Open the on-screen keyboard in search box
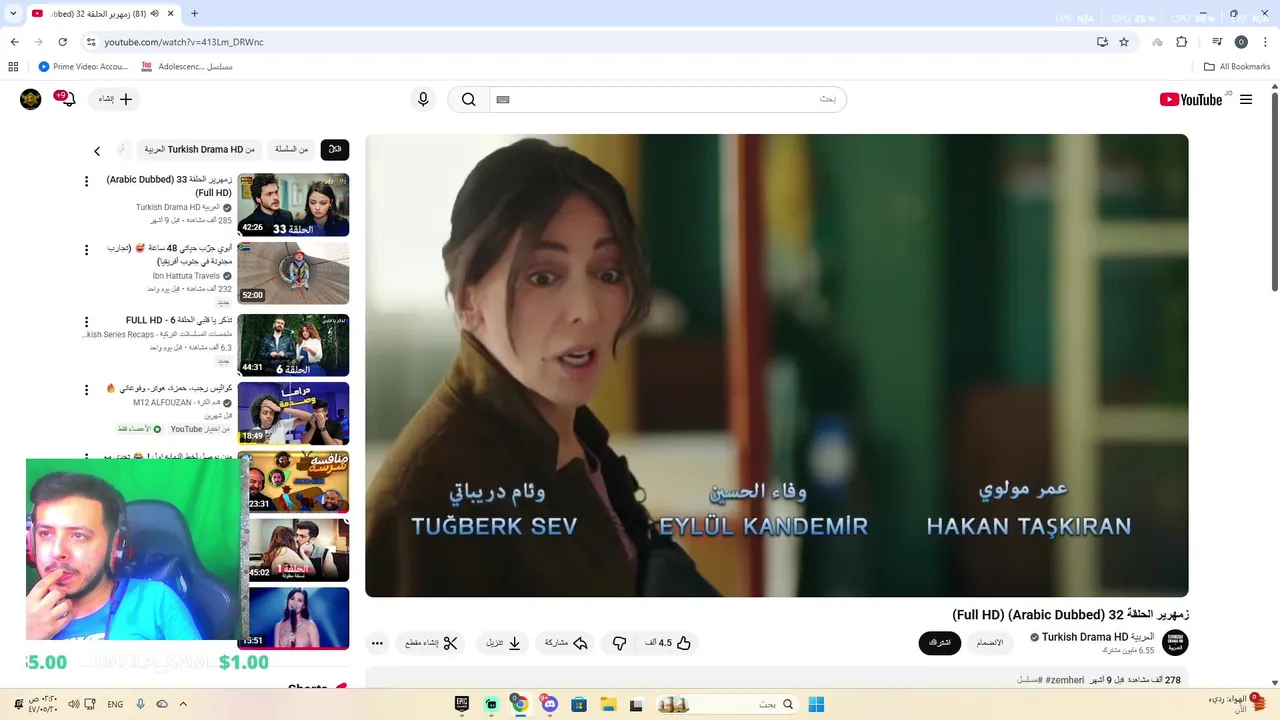The width and height of the screenshot is (1280, 720). [x=503, y=99]
